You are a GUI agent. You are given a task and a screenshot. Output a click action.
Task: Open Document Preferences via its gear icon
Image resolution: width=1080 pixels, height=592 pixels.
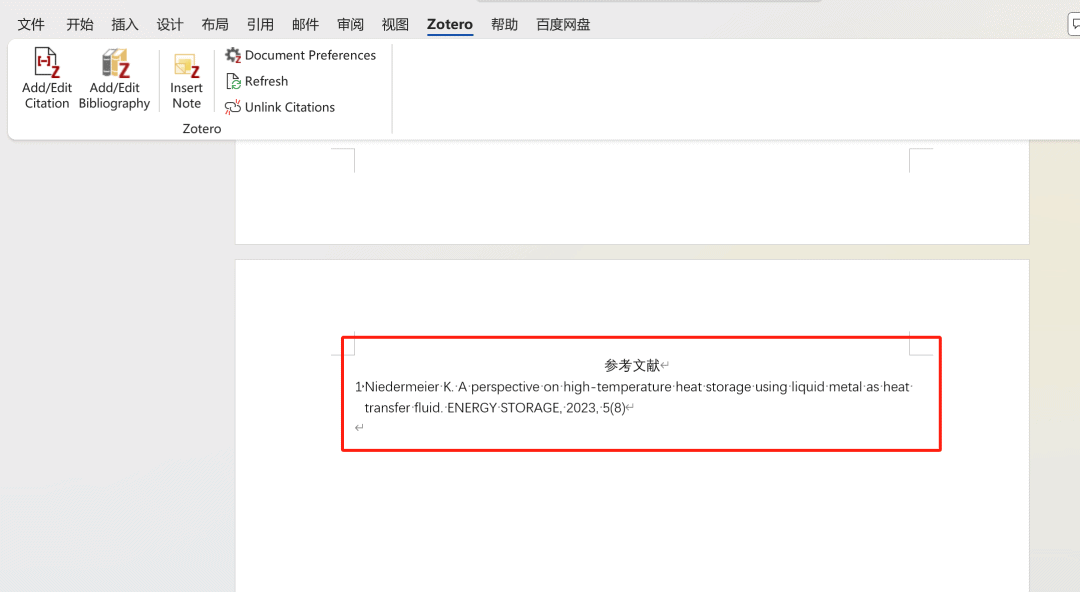(x=233, y=54)
